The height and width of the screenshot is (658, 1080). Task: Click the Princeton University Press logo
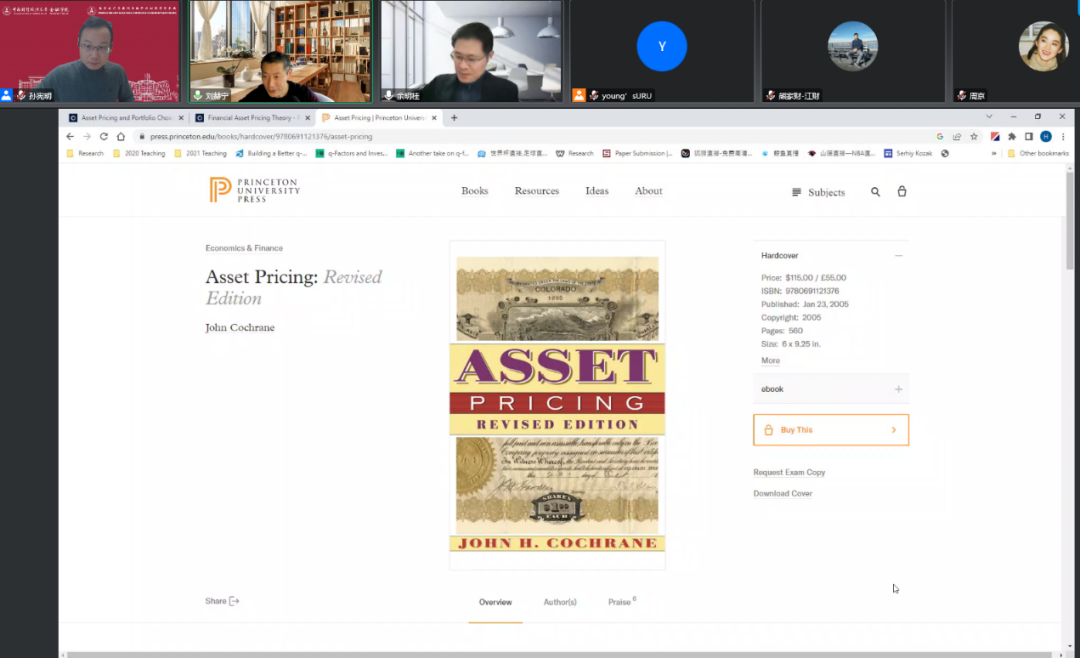[x=254, y=190]
